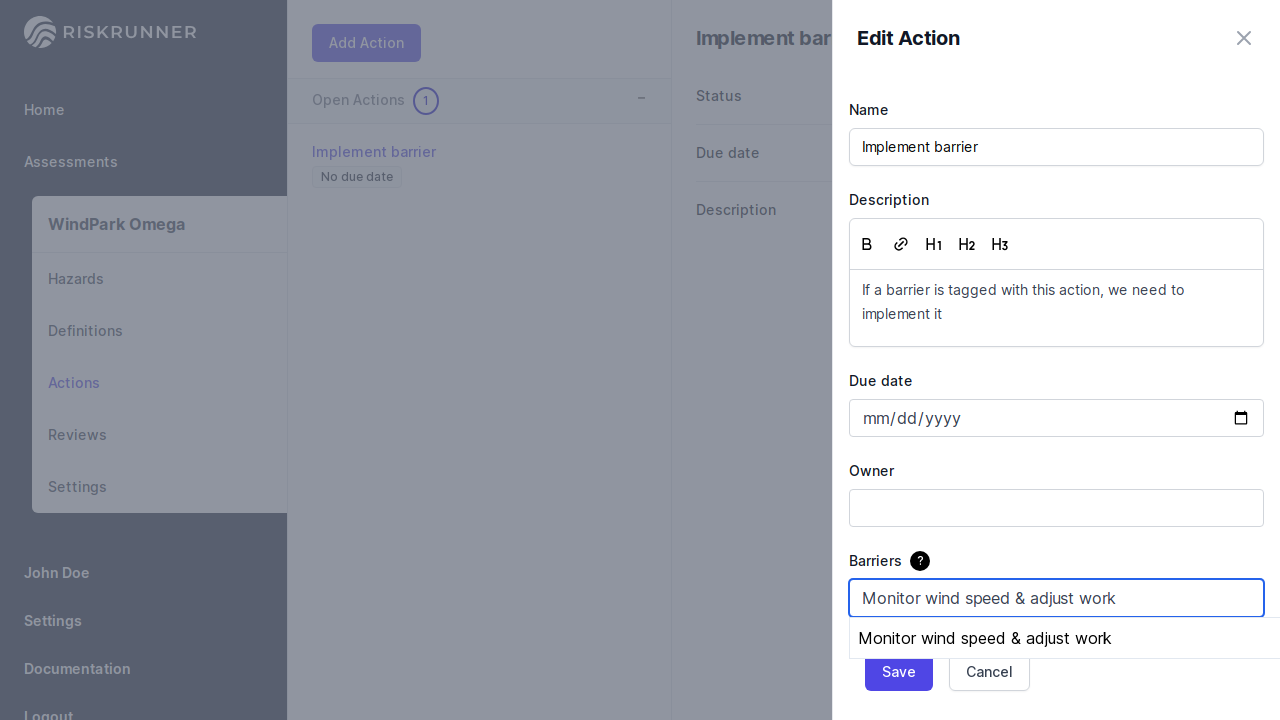Cancel editing the action
Image resolution: width=1280 pixels, height=720 pixels.
pos(988,672)
